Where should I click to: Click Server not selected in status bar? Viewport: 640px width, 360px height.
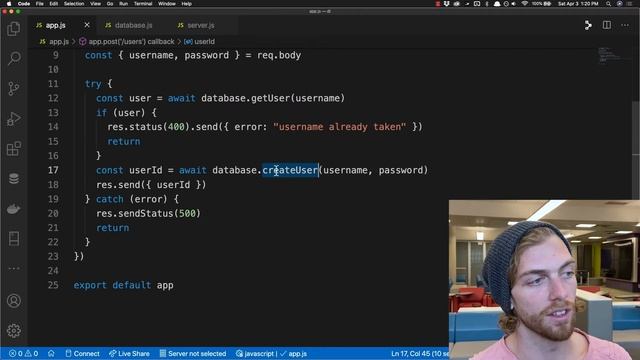pyautogui.click(x=193, y=353)
